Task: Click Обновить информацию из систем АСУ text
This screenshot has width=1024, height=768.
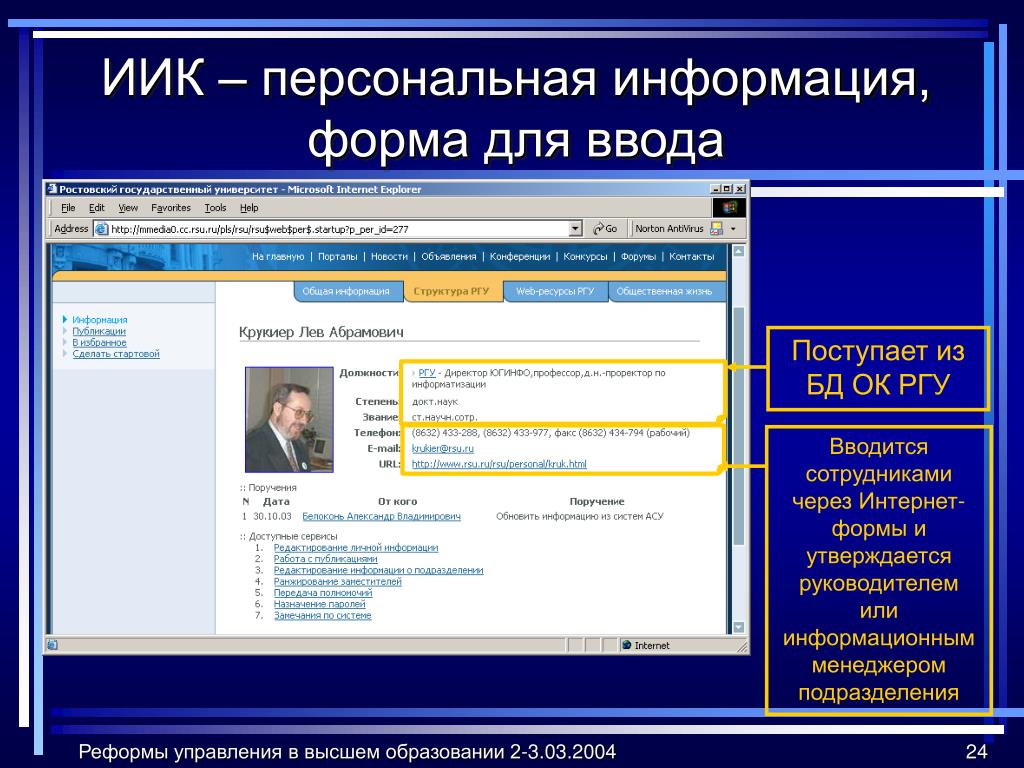Action: (x=579, y=517)
